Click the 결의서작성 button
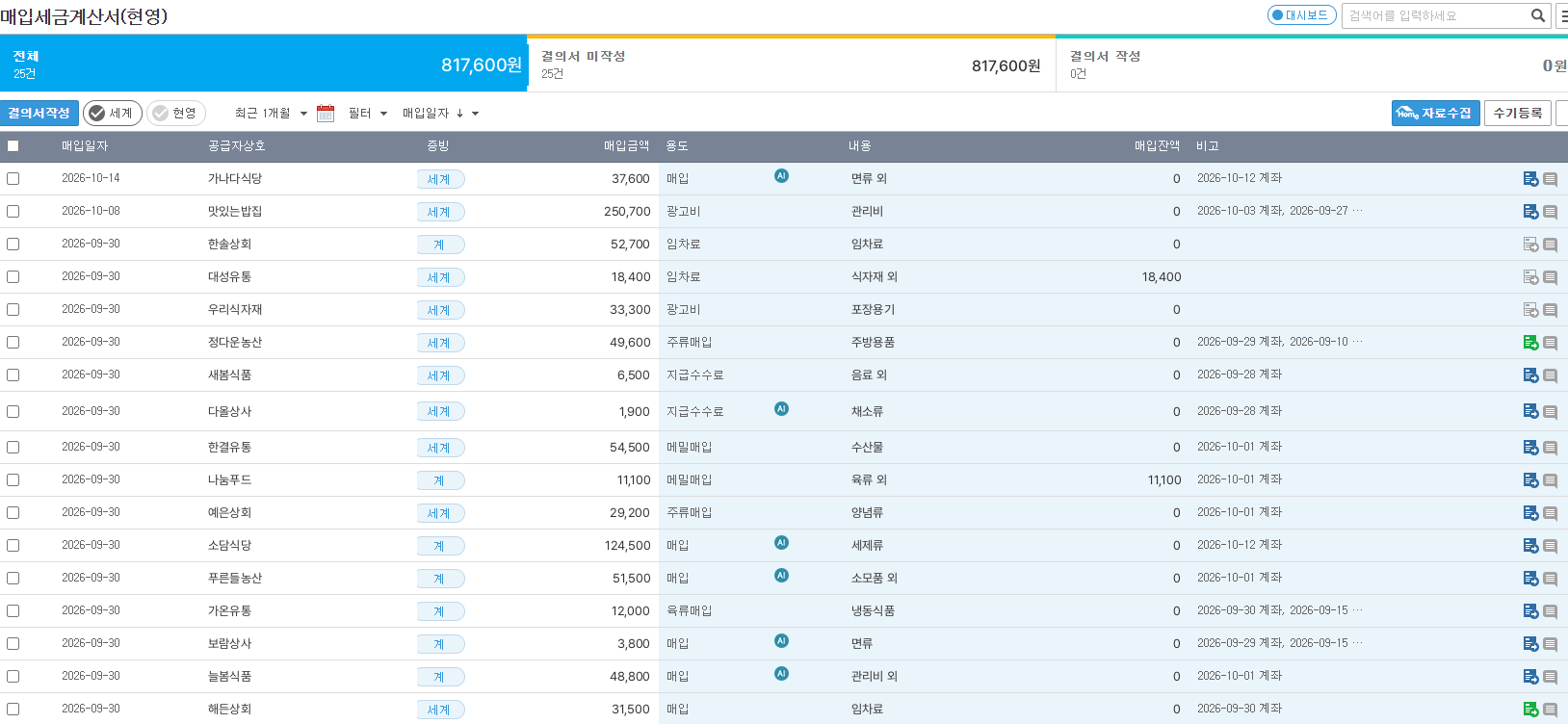Image resolution: width=1568 pixels, height=724 pixels. [x=39, y=114]
